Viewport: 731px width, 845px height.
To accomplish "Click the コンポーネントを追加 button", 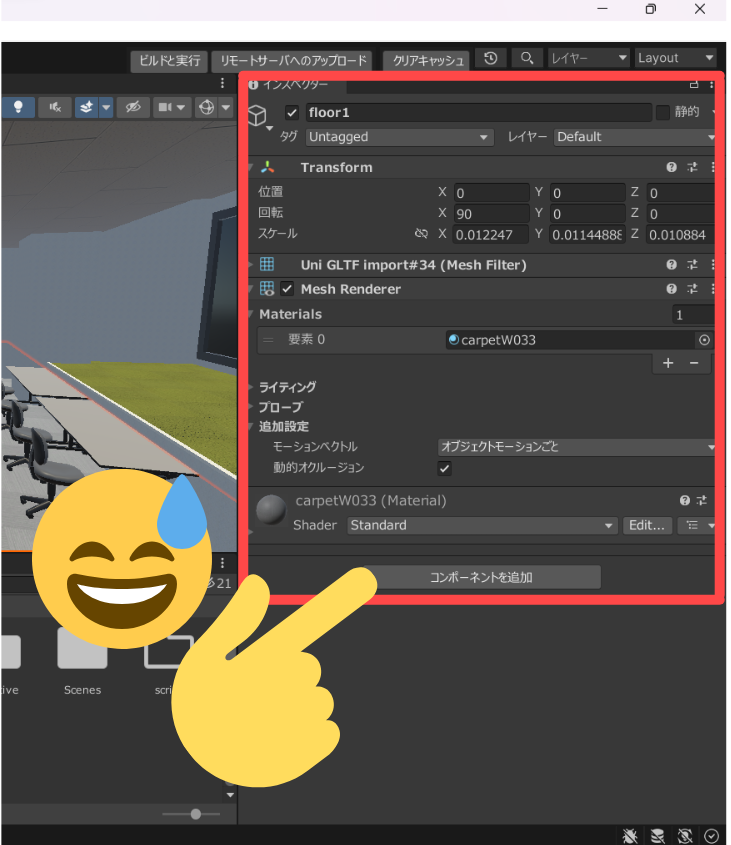I will 481,577.
